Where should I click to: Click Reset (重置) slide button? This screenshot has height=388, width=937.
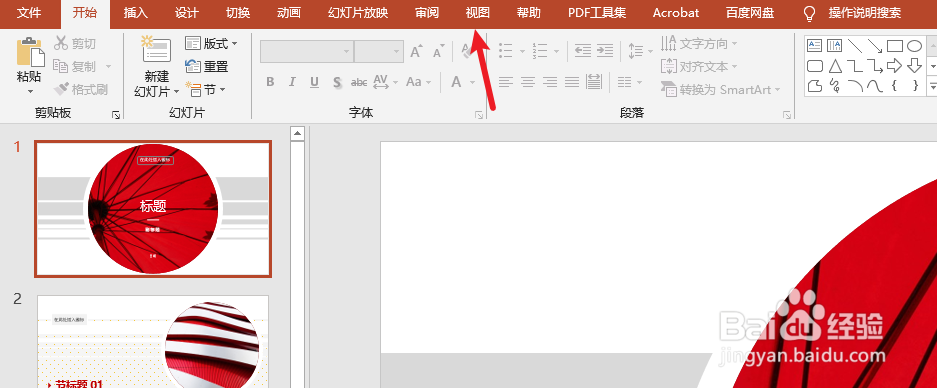207,66
